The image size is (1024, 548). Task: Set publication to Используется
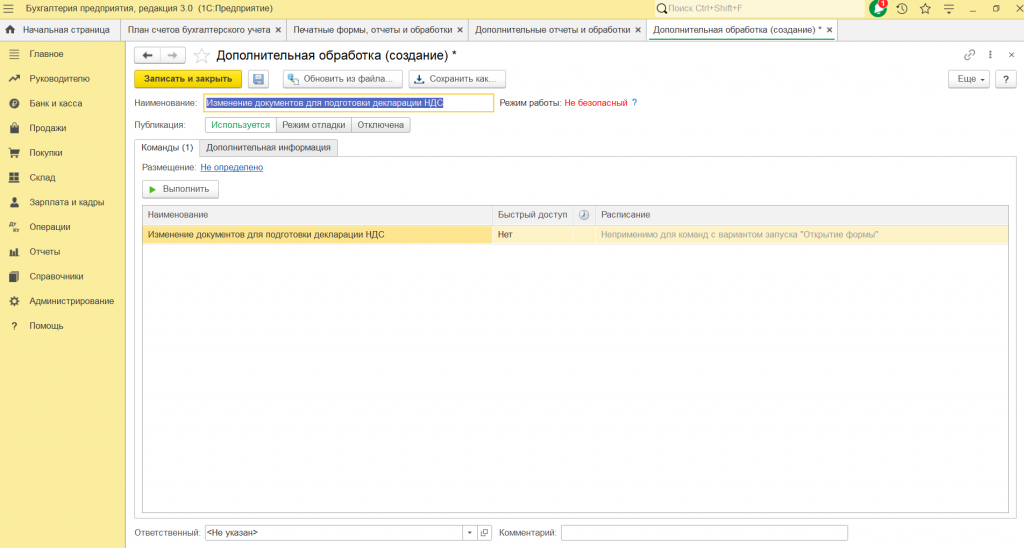[240, 125]
